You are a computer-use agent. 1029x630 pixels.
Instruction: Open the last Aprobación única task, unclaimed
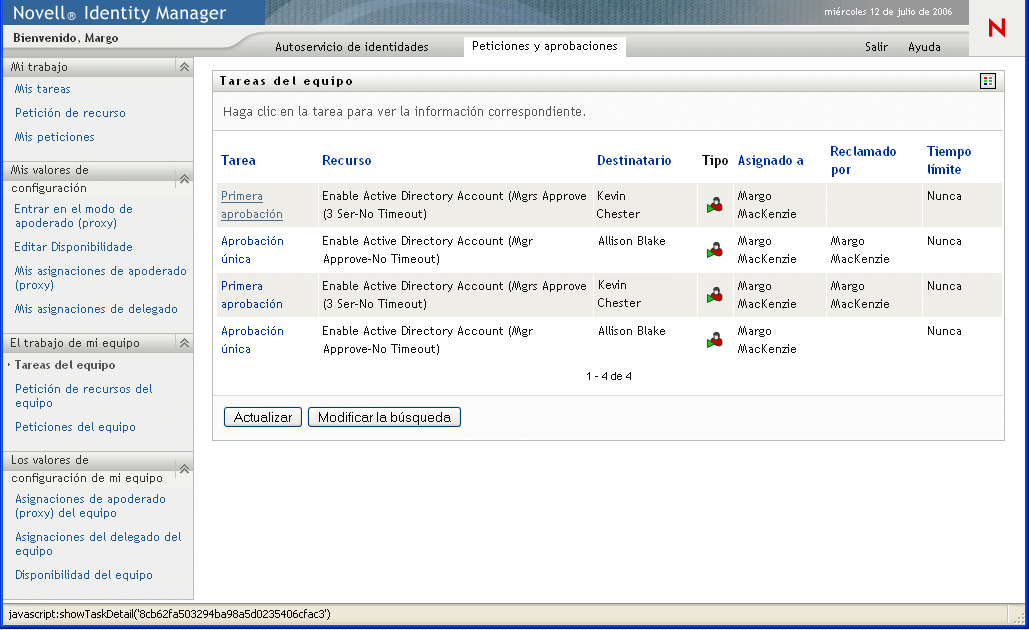pyautogui.click(x=252, y=340)
